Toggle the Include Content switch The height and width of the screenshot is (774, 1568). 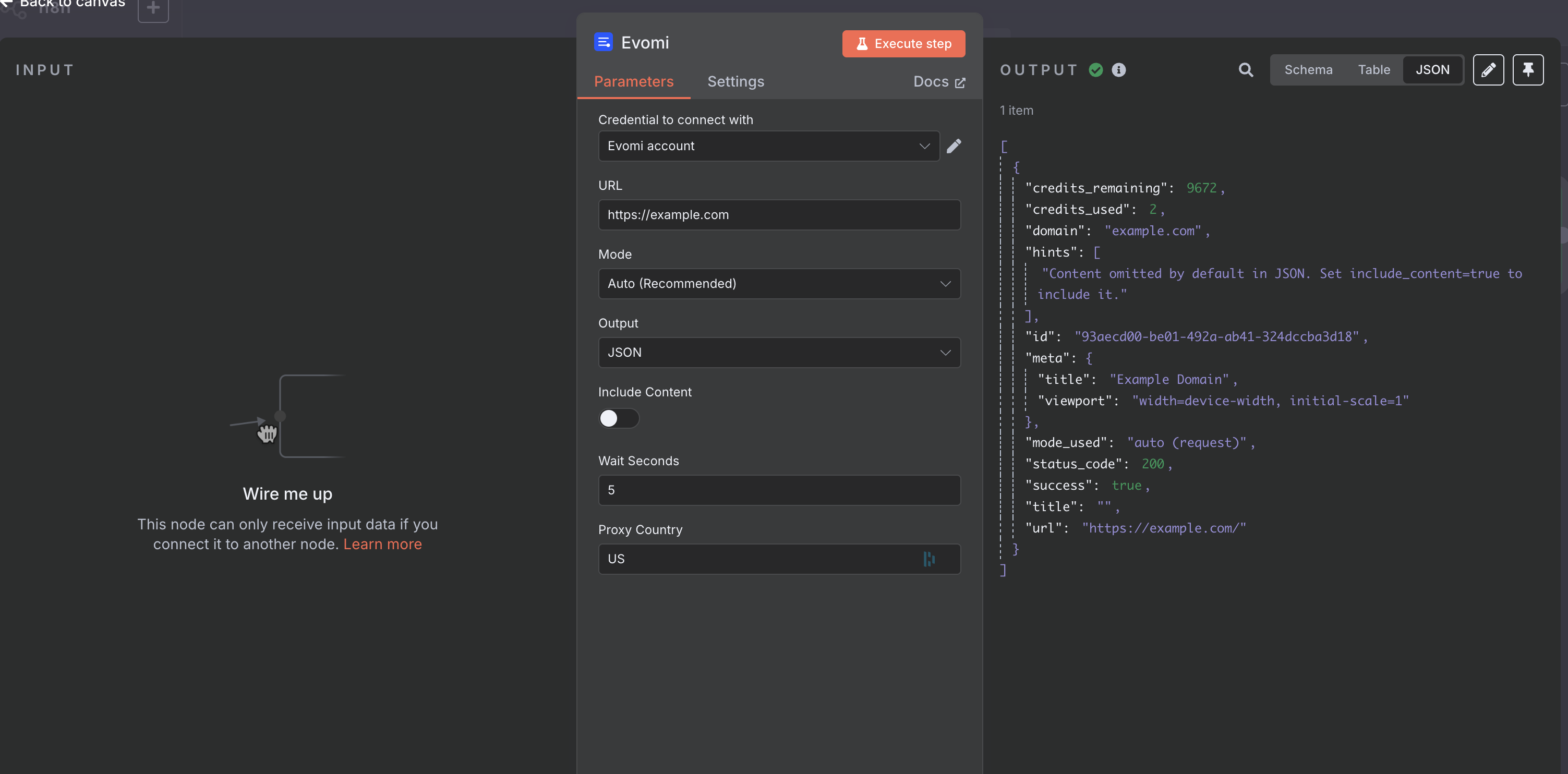coord(619,418)
